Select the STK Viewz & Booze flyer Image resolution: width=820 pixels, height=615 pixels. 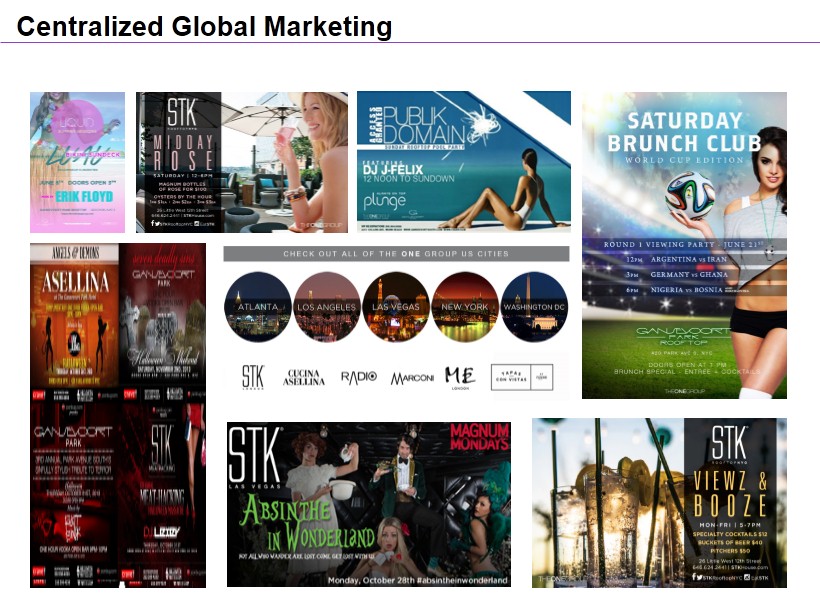[x=659, y=502]
